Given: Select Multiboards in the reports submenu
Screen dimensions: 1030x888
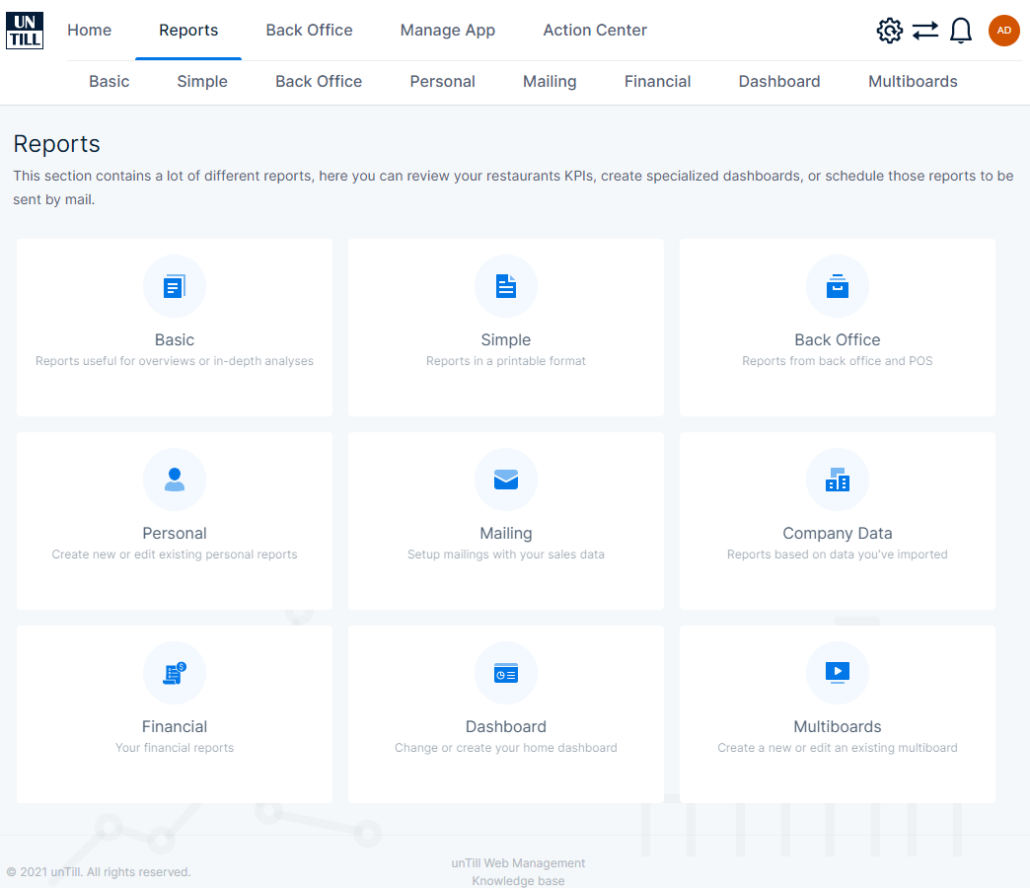Looking at the screenshot, I should pos(912,82).
